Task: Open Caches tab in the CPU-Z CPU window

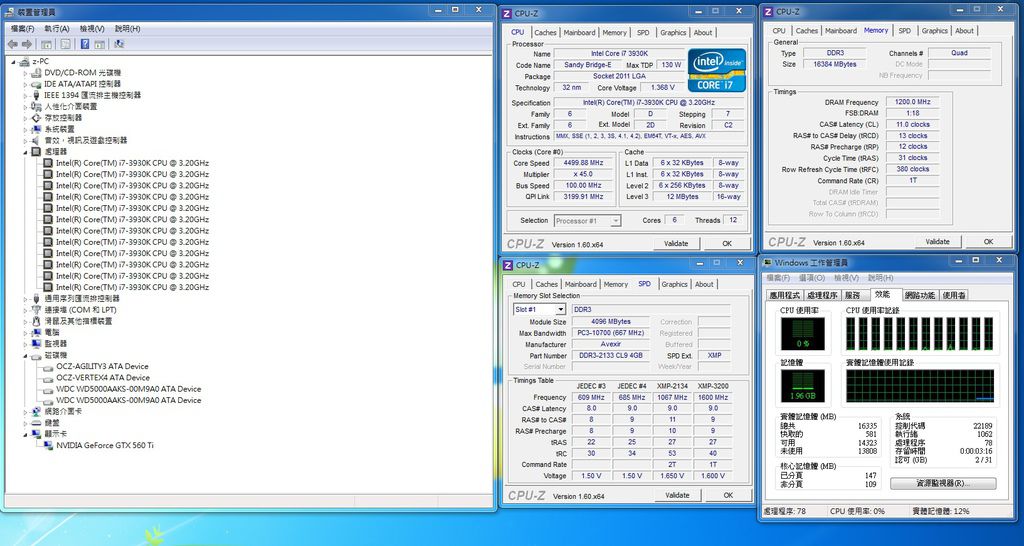Action: click(x=545, y=32)
